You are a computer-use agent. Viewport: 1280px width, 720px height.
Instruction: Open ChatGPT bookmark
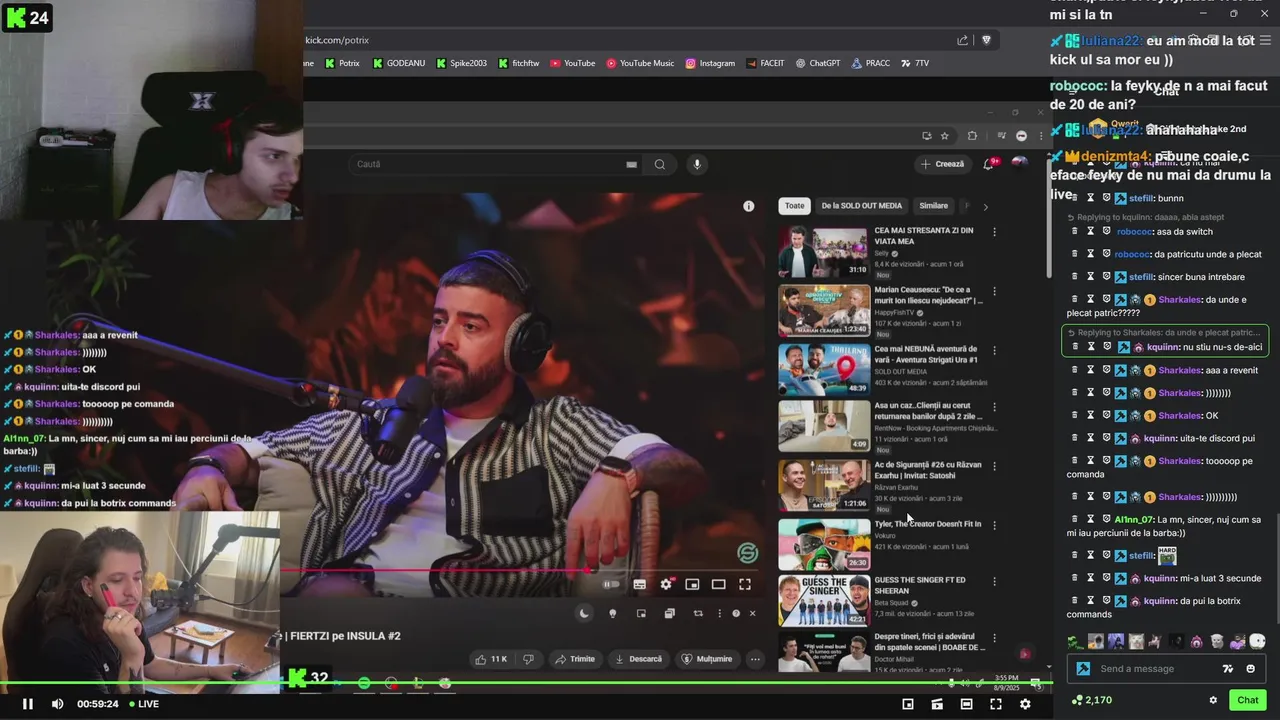[818, 63]
